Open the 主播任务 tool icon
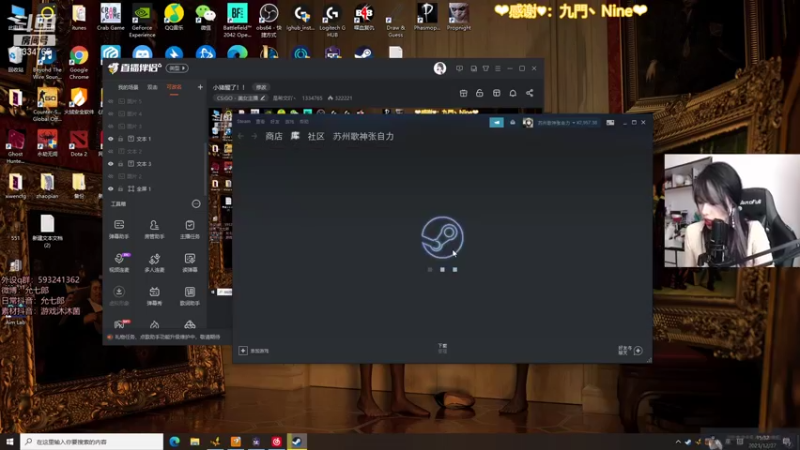This screenshot has width=800, height=450. coord(190,229)
